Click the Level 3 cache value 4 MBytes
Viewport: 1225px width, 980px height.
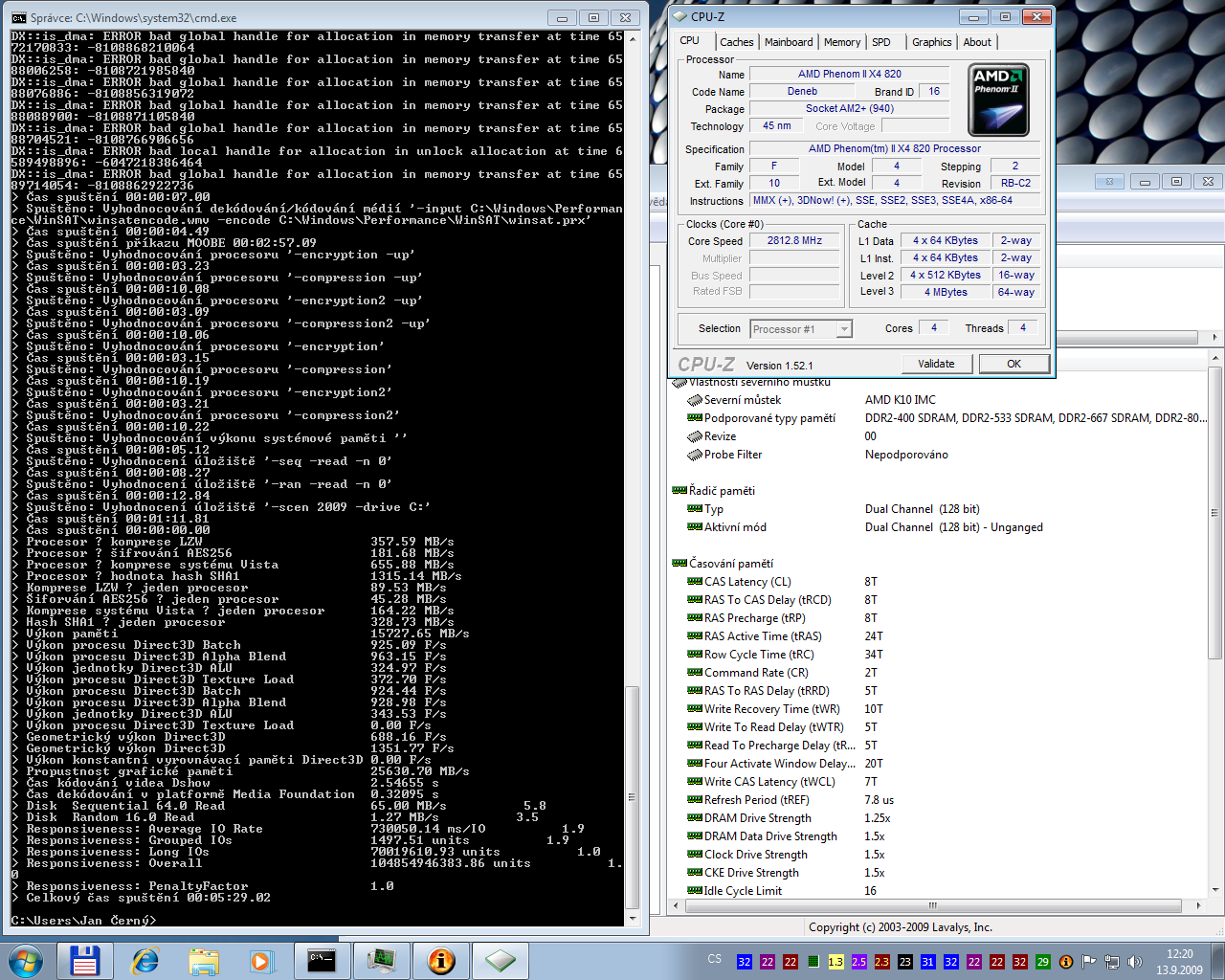[946, 293]
